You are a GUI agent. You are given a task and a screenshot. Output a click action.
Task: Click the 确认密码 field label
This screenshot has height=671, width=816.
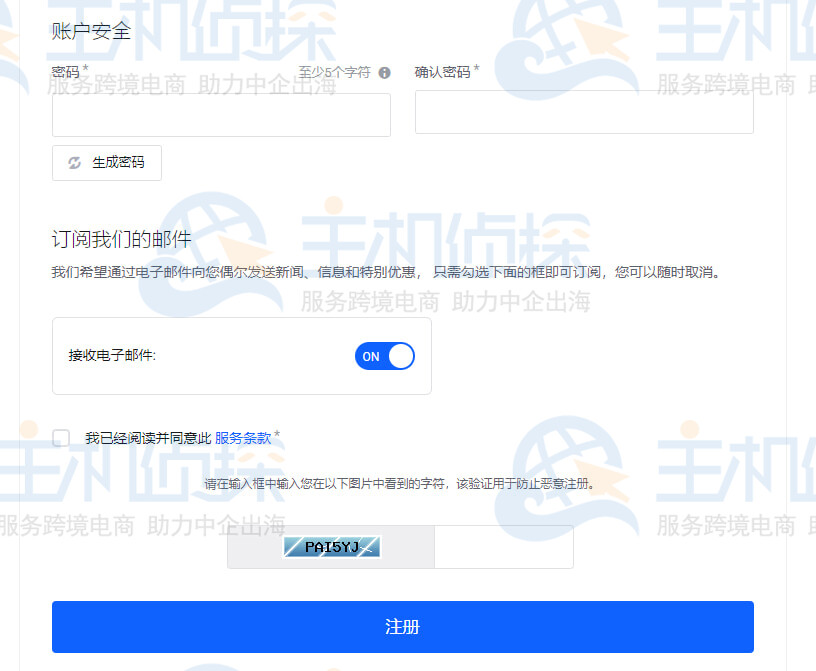pyautogui.click(x=442, y=72)
